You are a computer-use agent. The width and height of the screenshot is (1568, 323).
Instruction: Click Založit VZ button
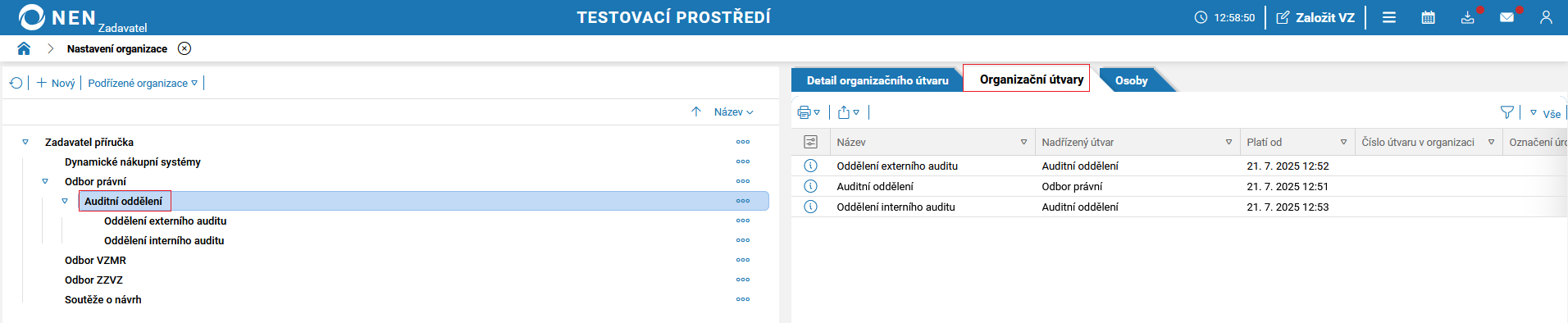pos(1315,17)
